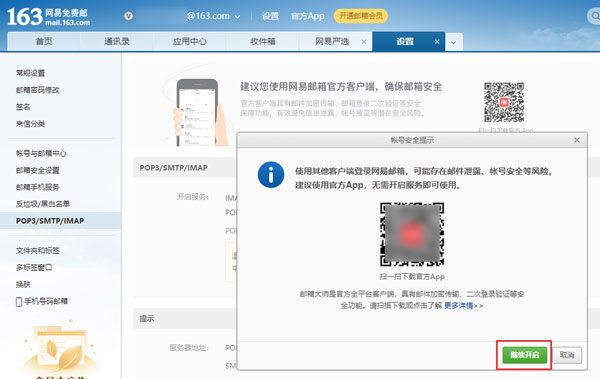Open 手机号码邮箱 in sidebar
The width and height of the screenshot is (600, 379).
pos(46,301)
